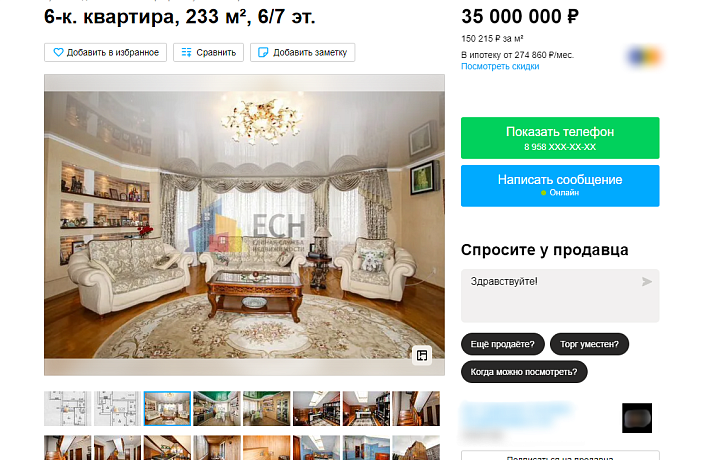720x460 pixels.
Task: Click the compare list icon
Action: pyautogui.click(x=186, y=52)
